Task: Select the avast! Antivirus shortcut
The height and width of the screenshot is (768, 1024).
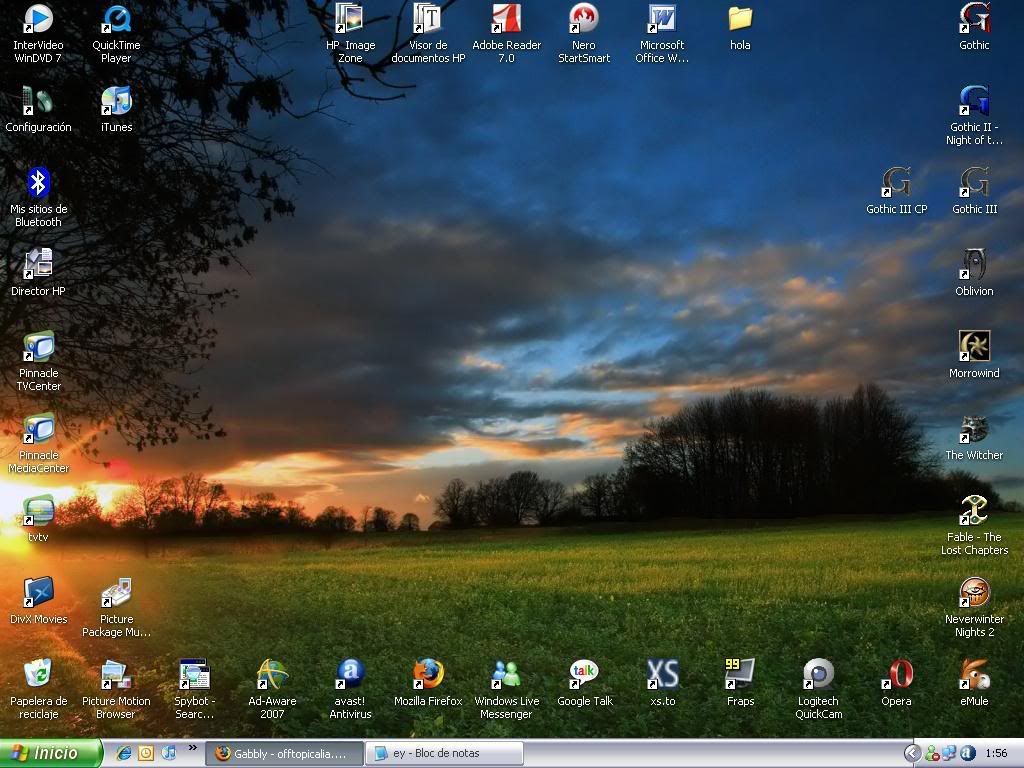Action: pos(350,675)
